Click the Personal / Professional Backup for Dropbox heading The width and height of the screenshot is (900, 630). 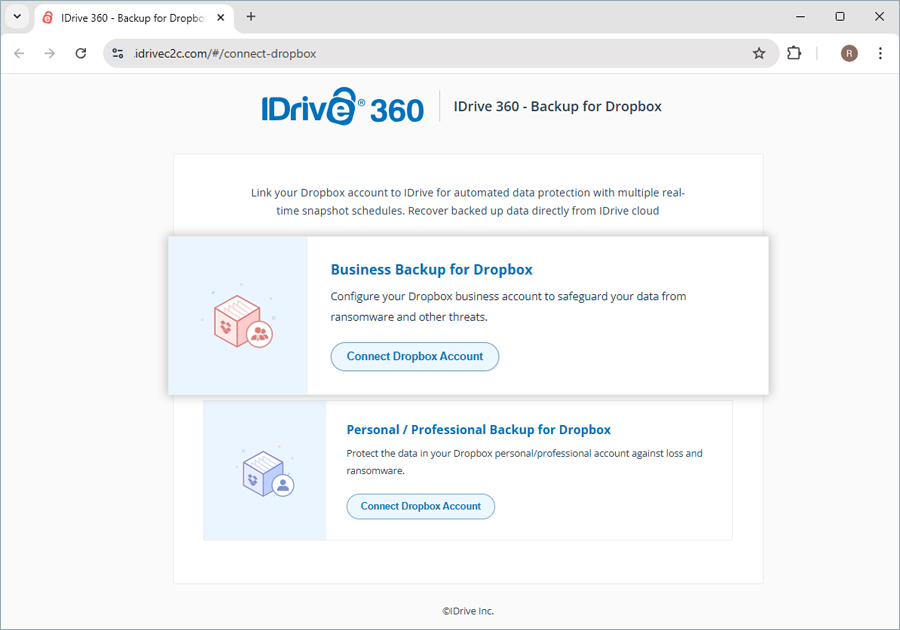[478, 430]
